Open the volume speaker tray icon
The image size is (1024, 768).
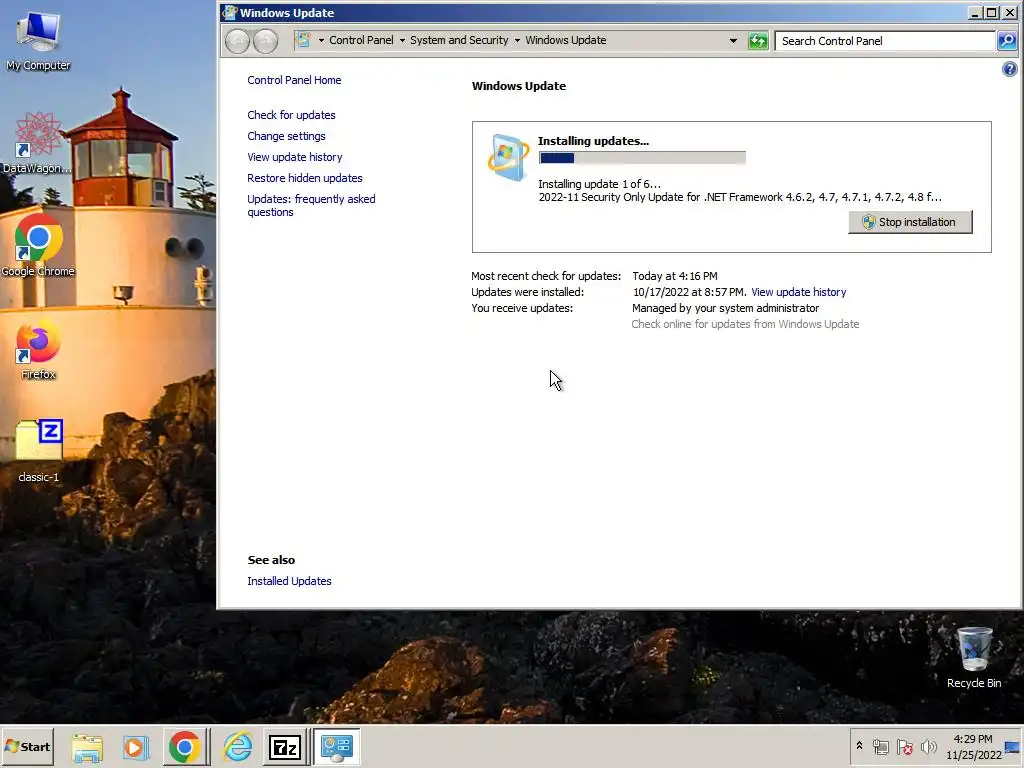coord(928,747)
